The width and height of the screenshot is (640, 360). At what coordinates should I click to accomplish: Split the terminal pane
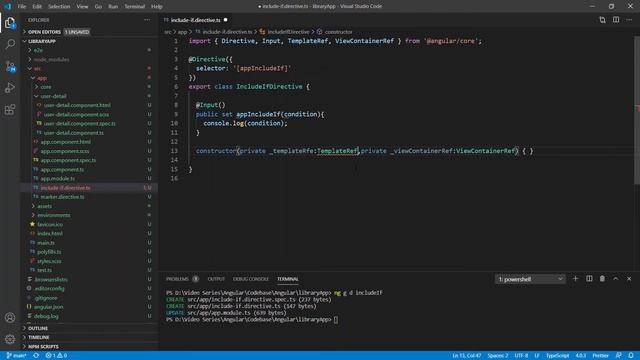[x=589, y=279]
